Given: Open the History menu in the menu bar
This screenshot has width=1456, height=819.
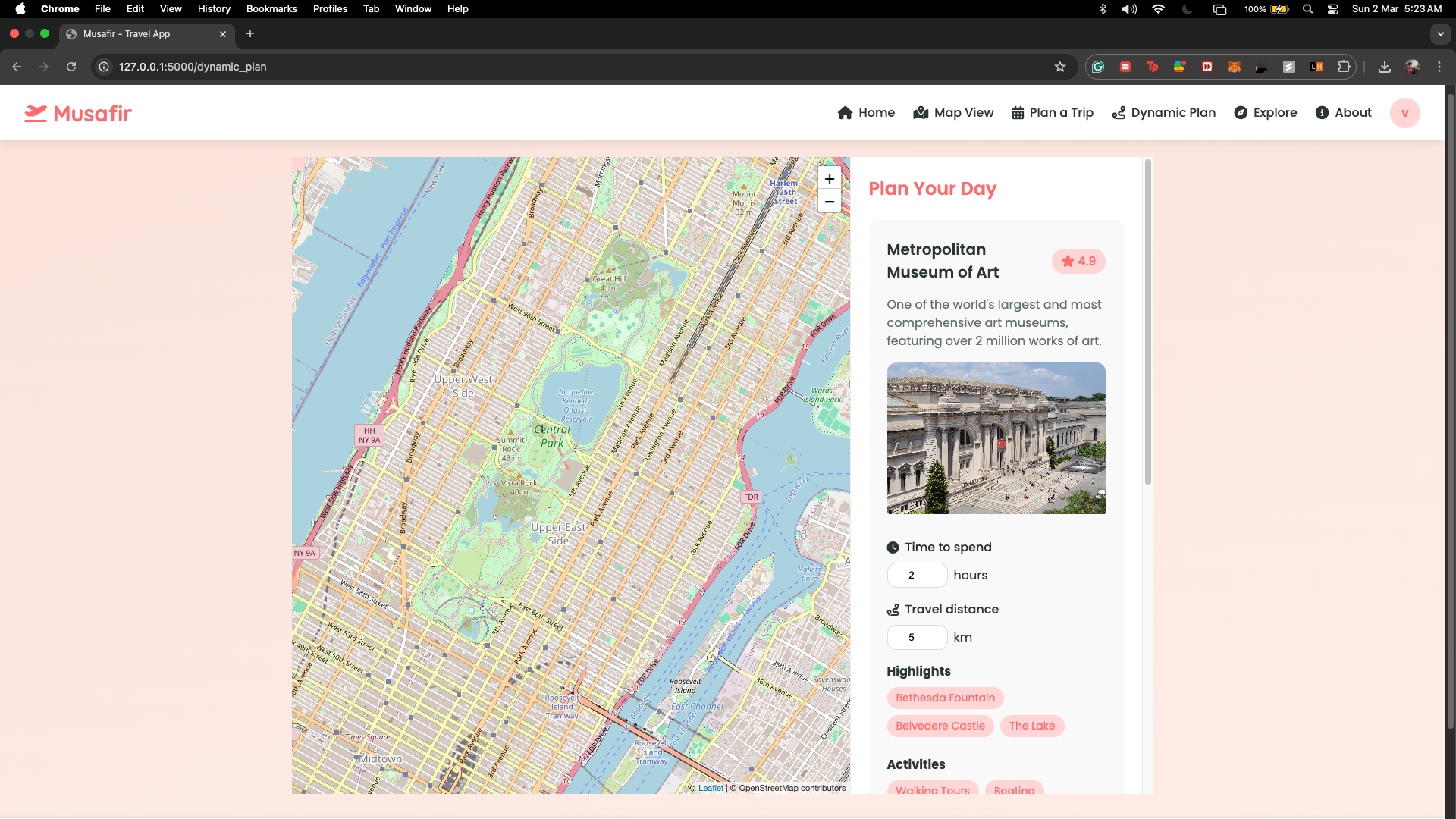Looking at the screenshot, I should coord(214,9).
